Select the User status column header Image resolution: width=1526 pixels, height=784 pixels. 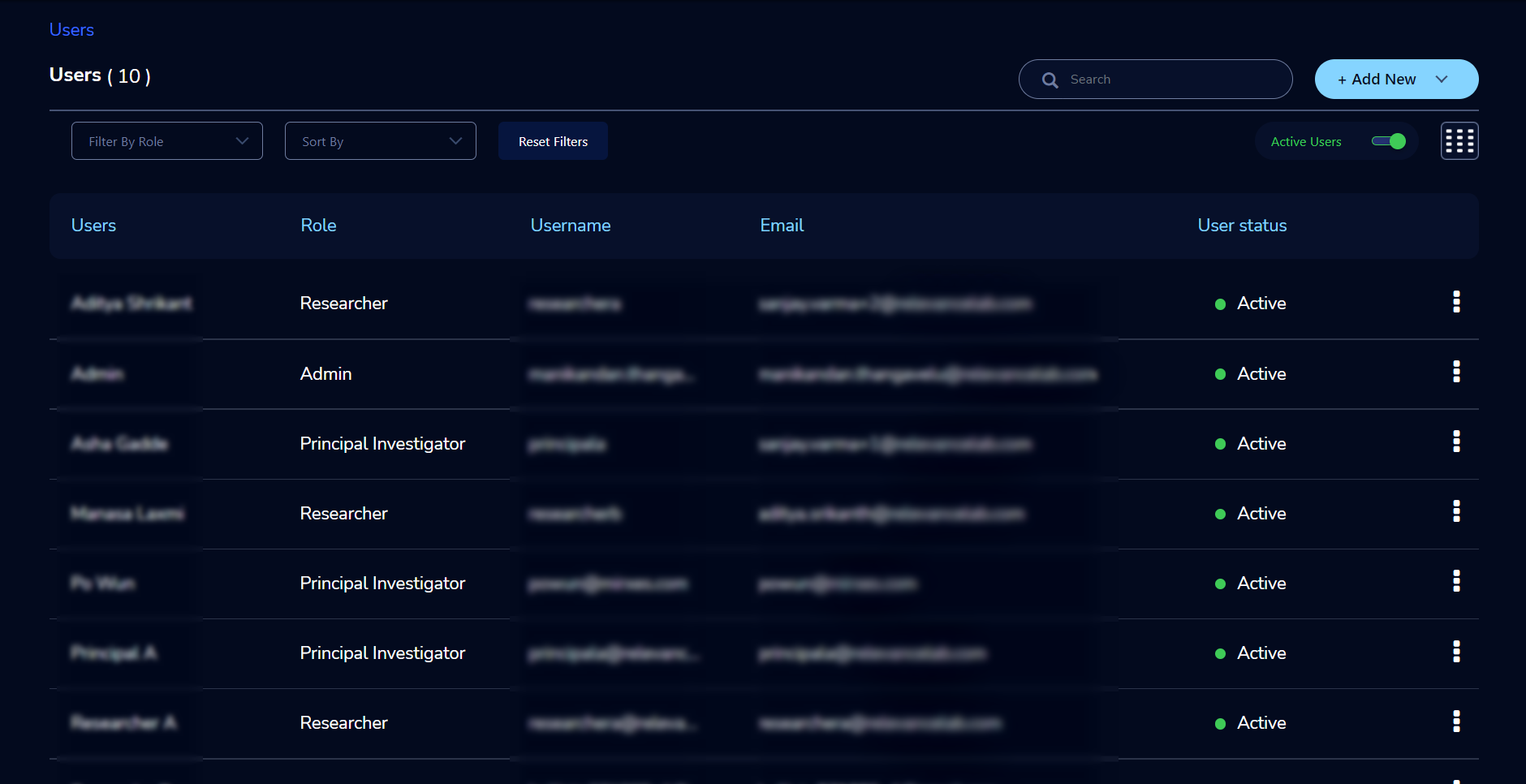(x=1242, y=226)
